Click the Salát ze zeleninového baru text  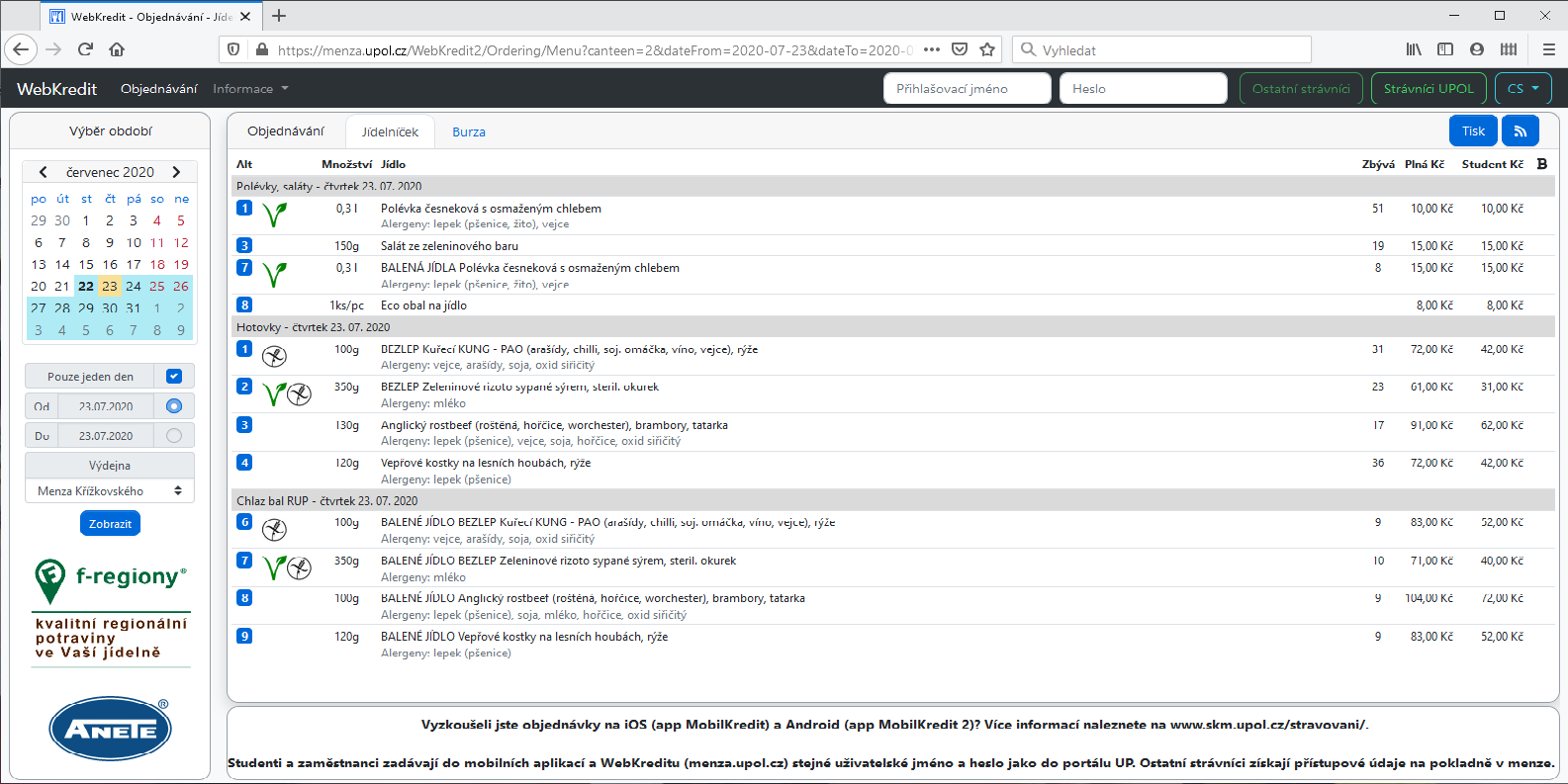449,246
